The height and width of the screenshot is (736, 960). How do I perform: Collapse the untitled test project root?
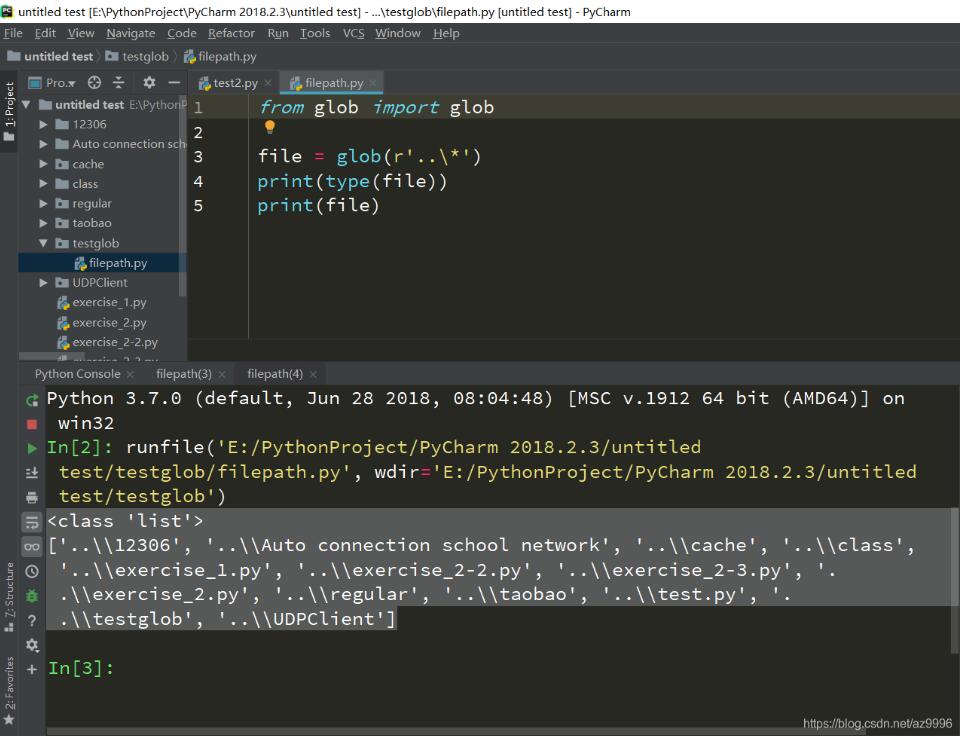tap(25, 104)
